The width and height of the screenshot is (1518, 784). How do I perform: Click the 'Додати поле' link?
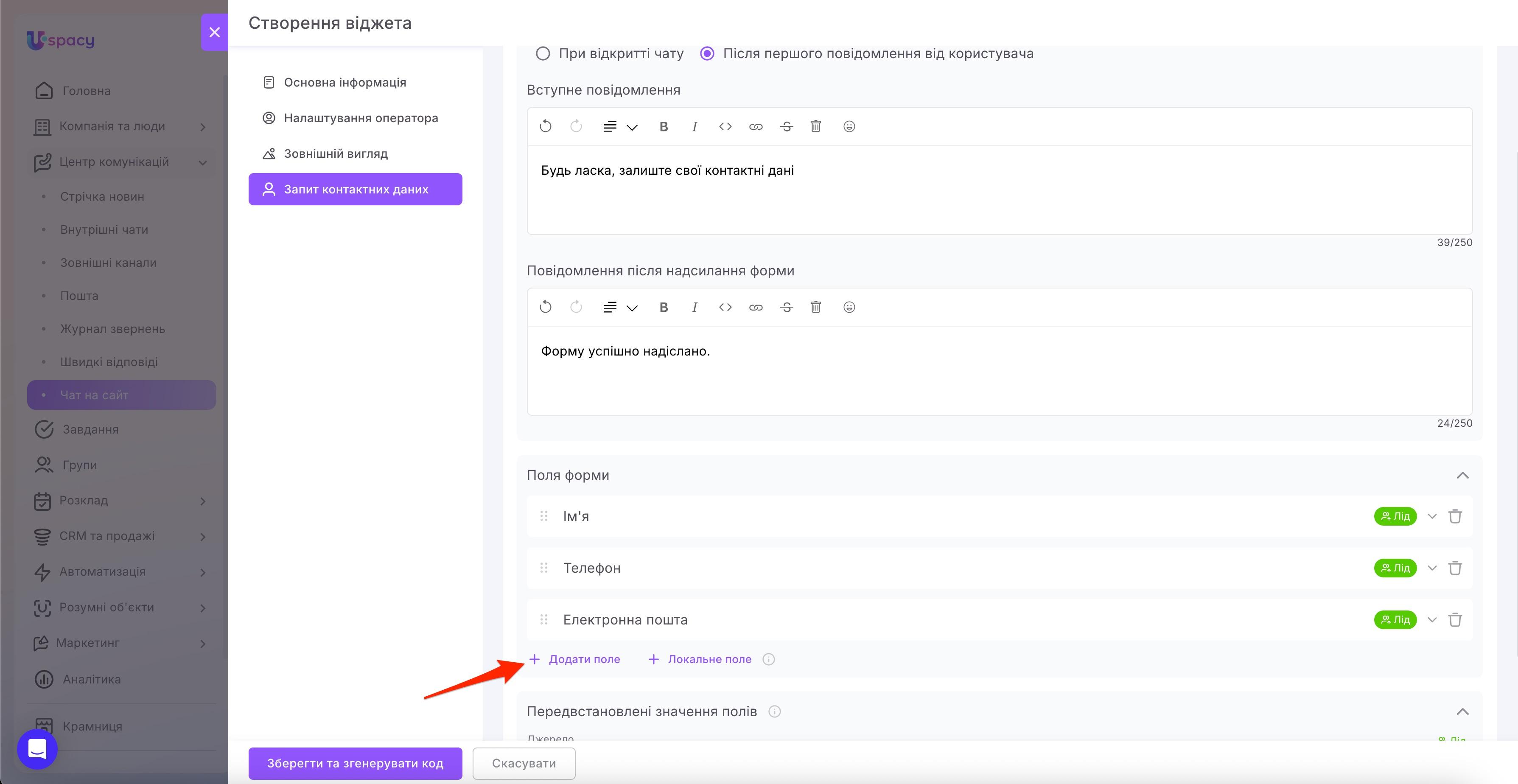[x=574, y=660]
